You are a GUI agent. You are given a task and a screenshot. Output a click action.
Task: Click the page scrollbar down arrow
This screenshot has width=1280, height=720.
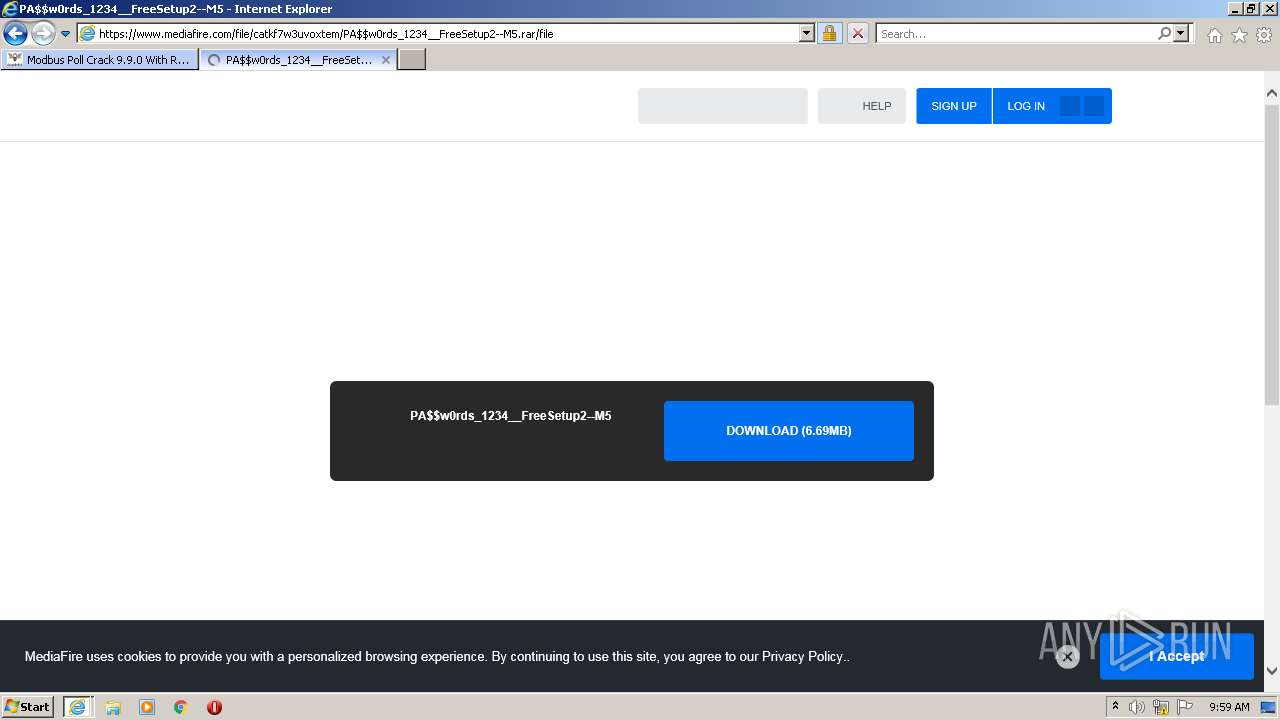(x=1272, y=671)
